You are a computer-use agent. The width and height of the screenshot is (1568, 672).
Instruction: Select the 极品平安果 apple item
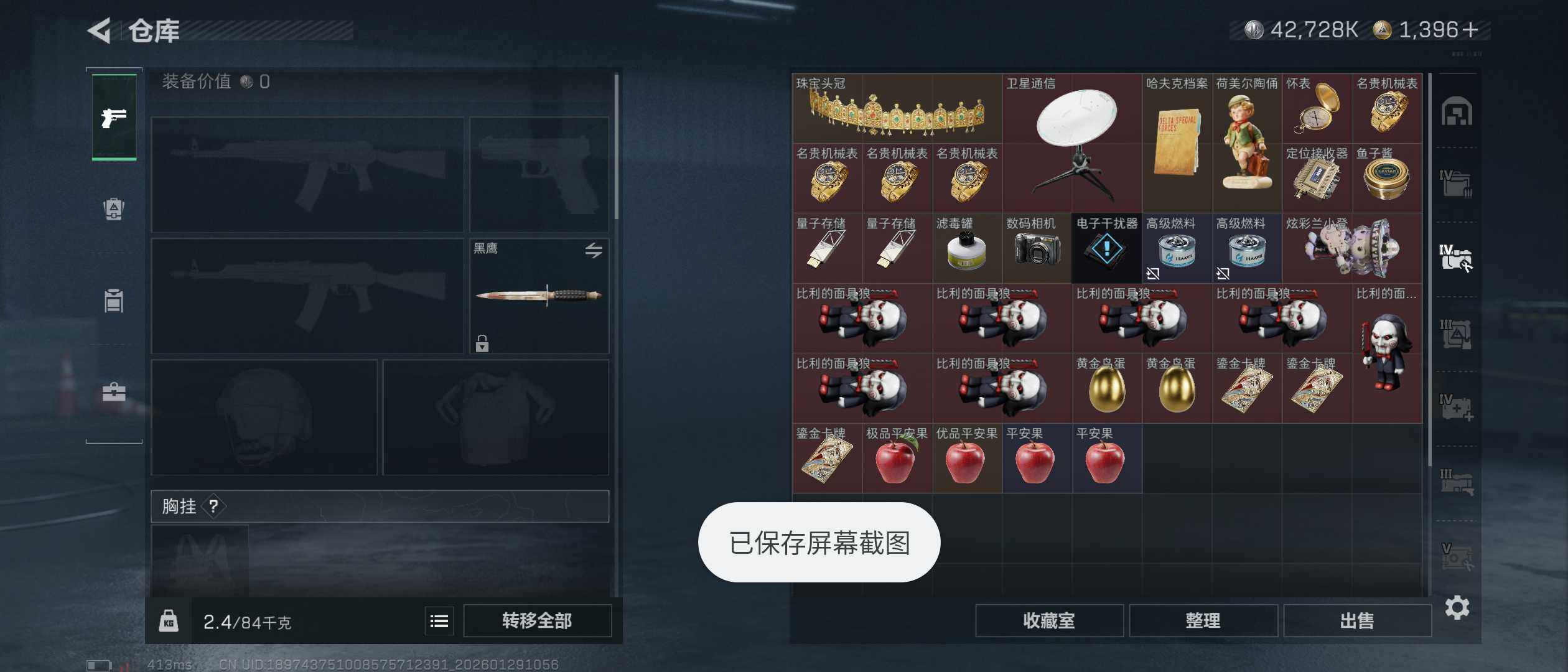(x=897, y=459)
